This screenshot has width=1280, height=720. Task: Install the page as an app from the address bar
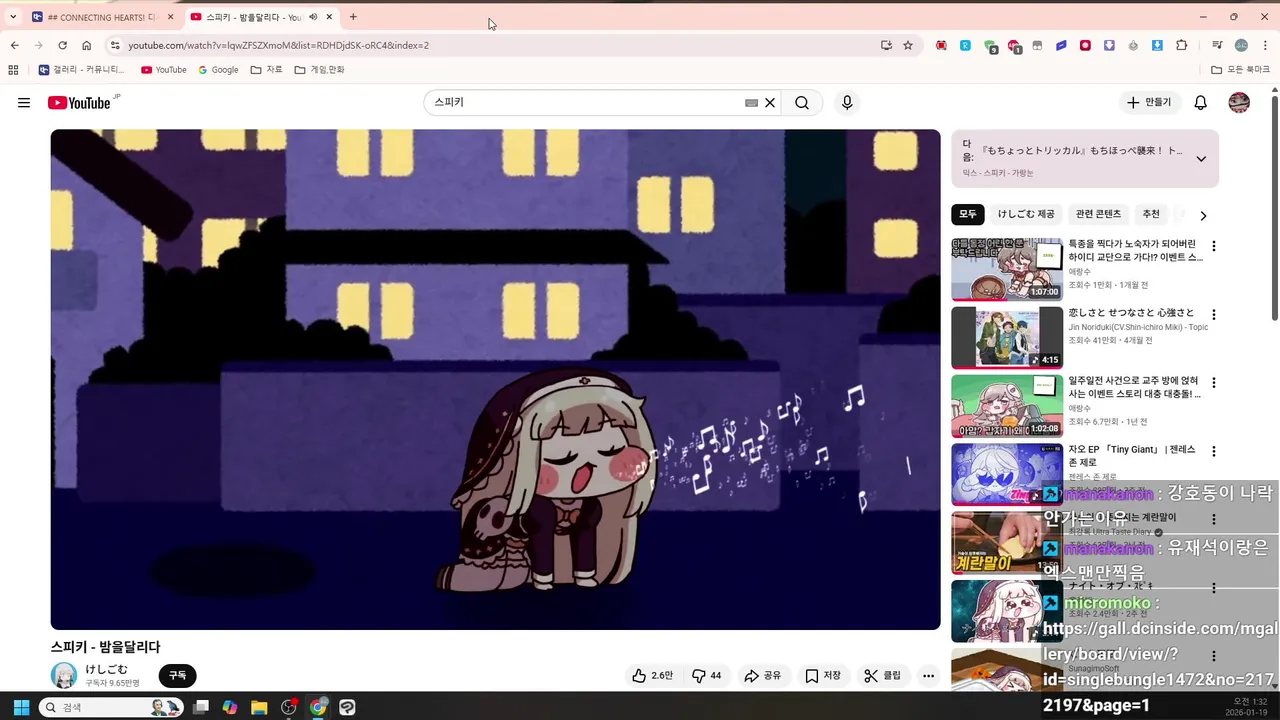point(886,45)
